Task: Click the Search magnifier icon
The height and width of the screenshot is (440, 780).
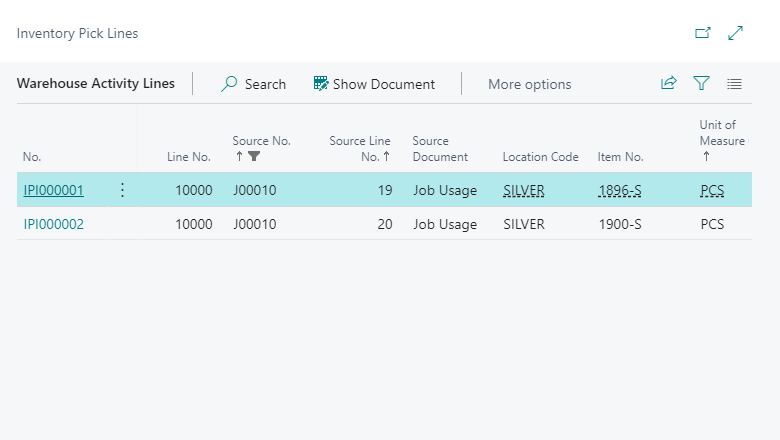Action: click(229, 84)
